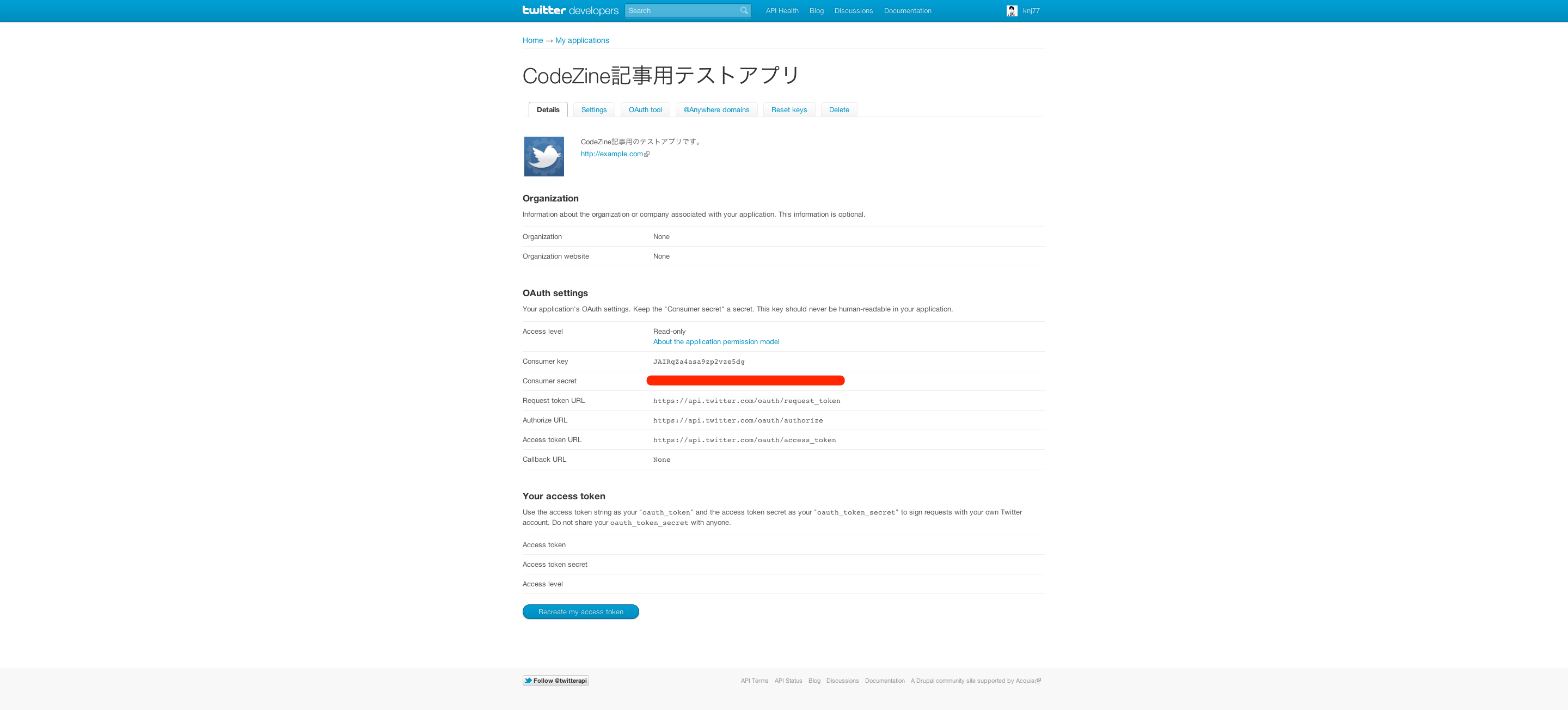
Task: Click Recreate my access token button
Action: click(581, 612)
